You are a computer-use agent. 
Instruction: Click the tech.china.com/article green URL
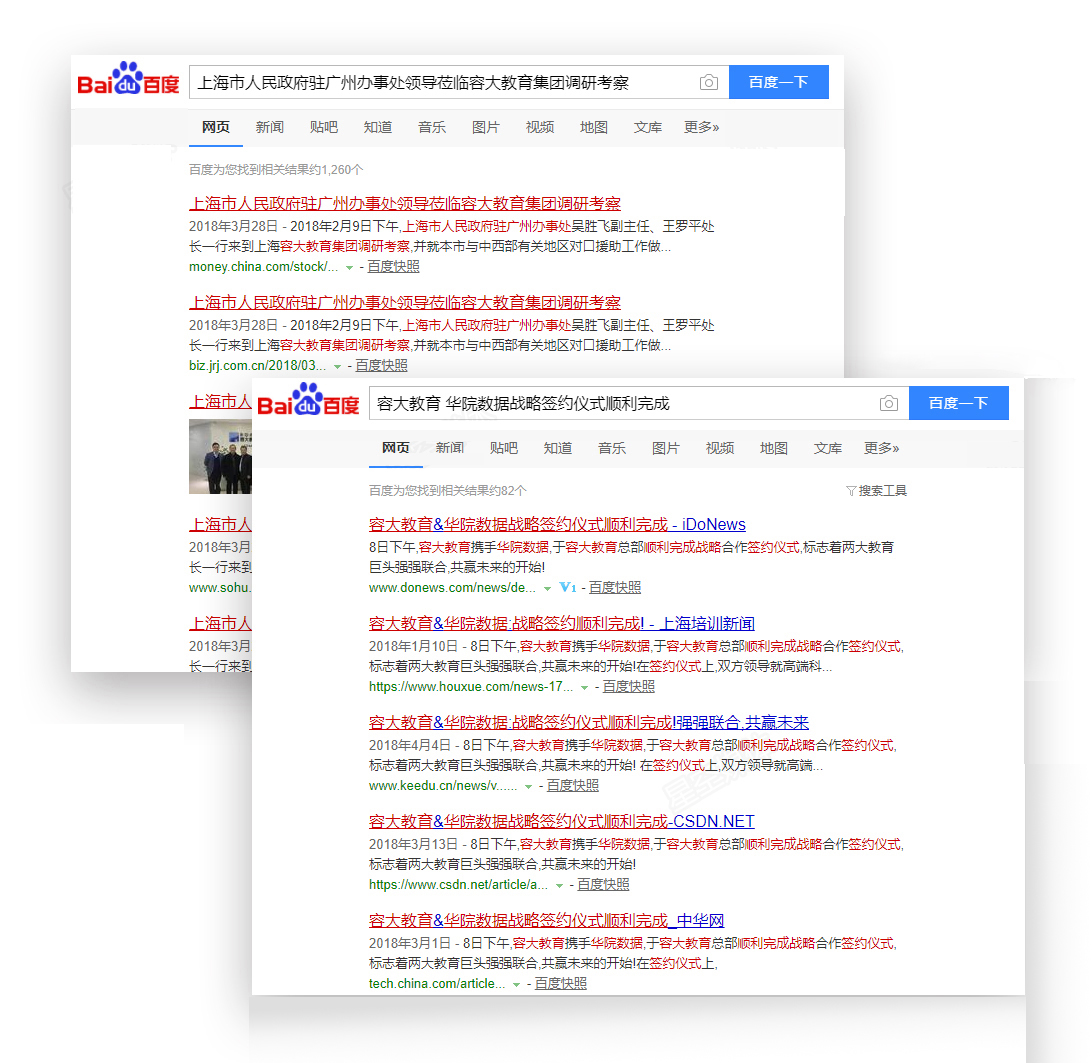point(437,984)
